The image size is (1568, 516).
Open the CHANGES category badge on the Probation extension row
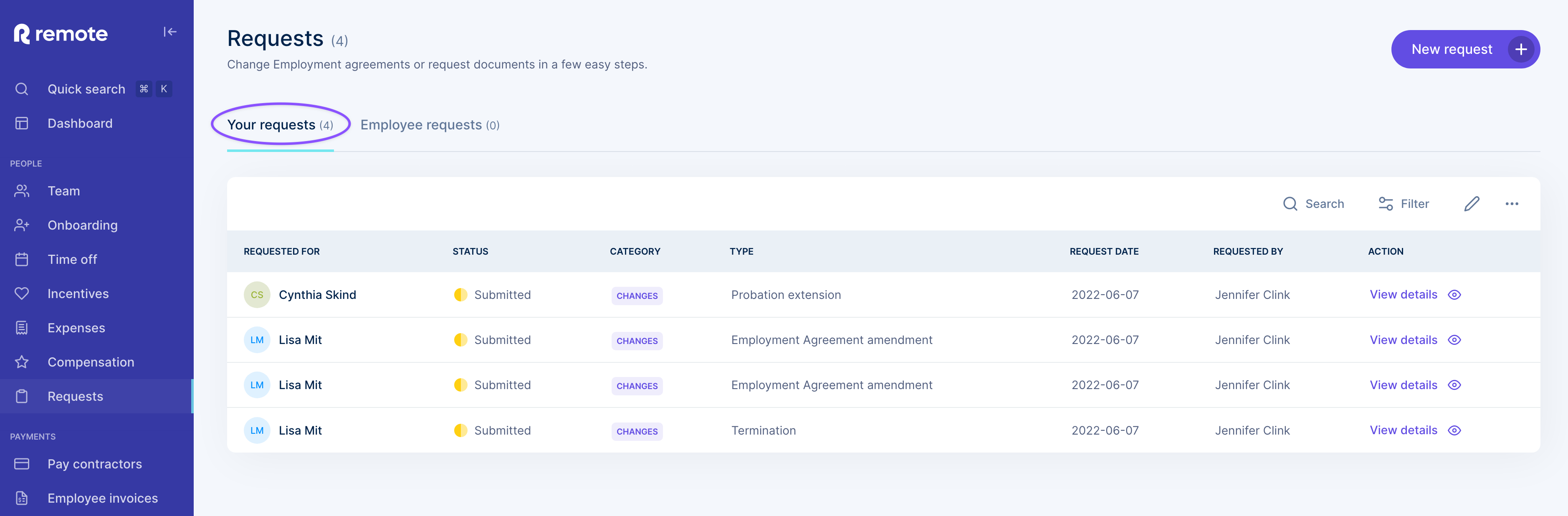point(637,296)
